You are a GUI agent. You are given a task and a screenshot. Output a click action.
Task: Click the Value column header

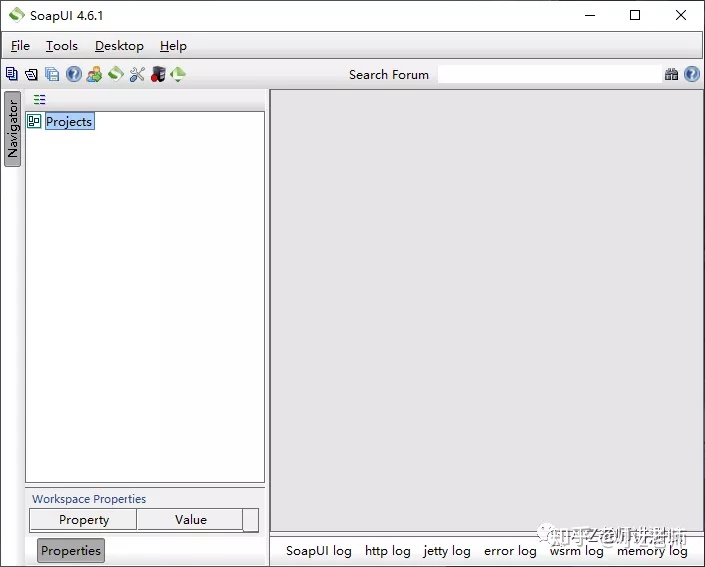(191, 520)
